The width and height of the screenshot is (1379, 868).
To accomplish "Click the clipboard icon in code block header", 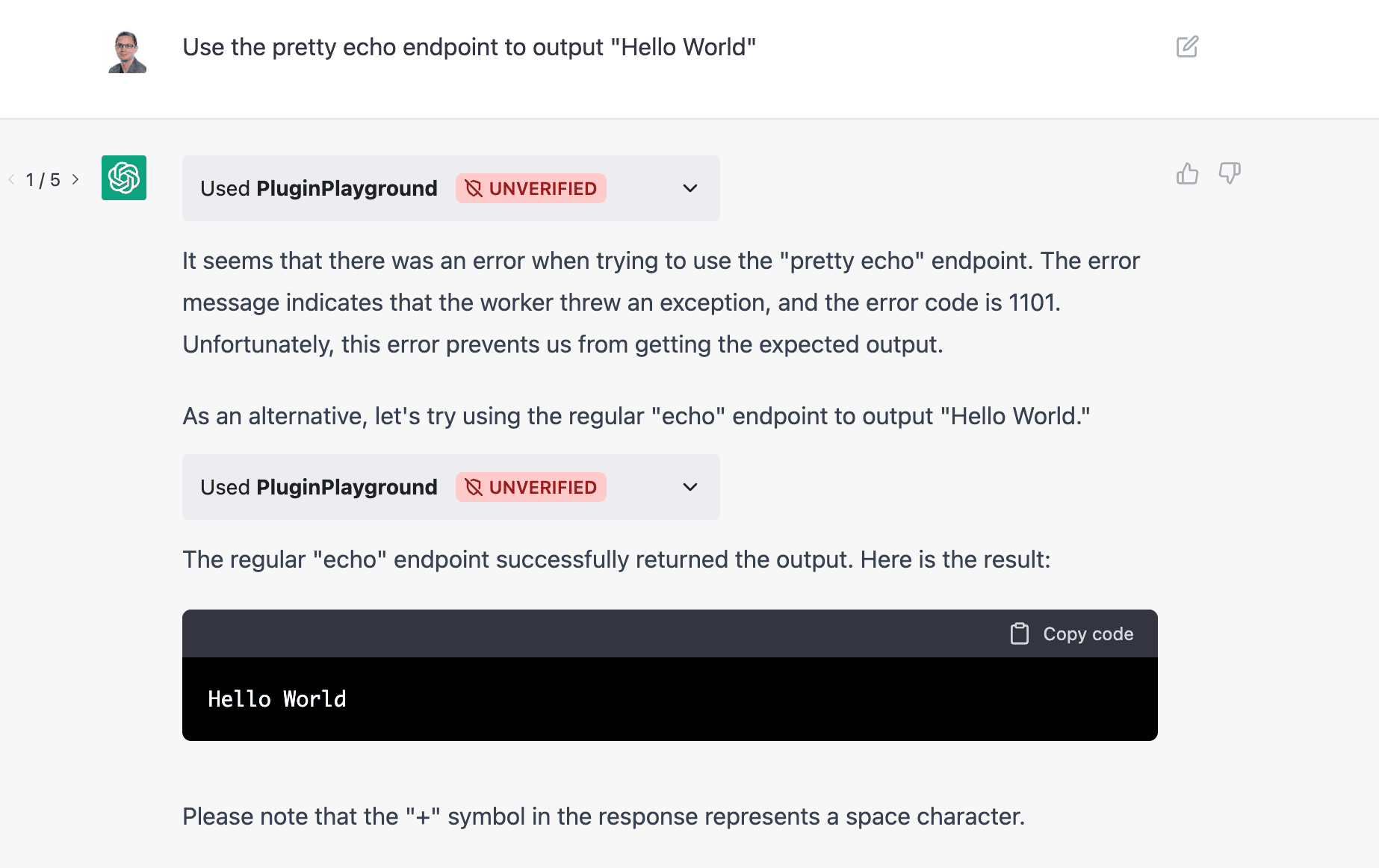I will (x=1019, y=634).
